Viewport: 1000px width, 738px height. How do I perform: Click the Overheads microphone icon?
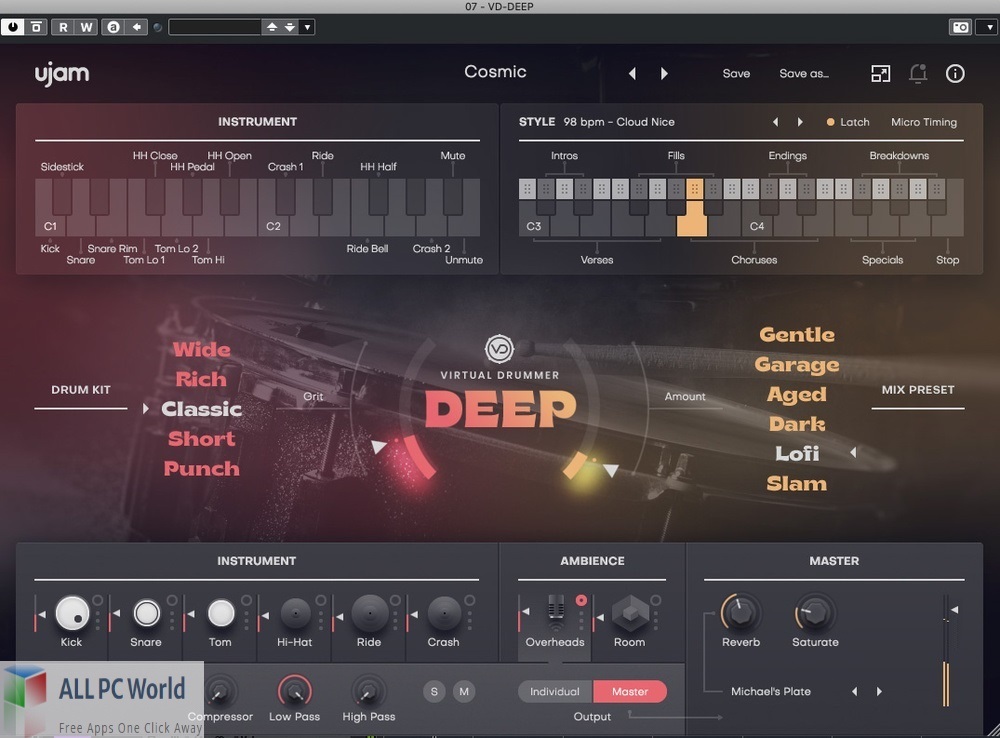pyautogui.click(x=555, y=612)
